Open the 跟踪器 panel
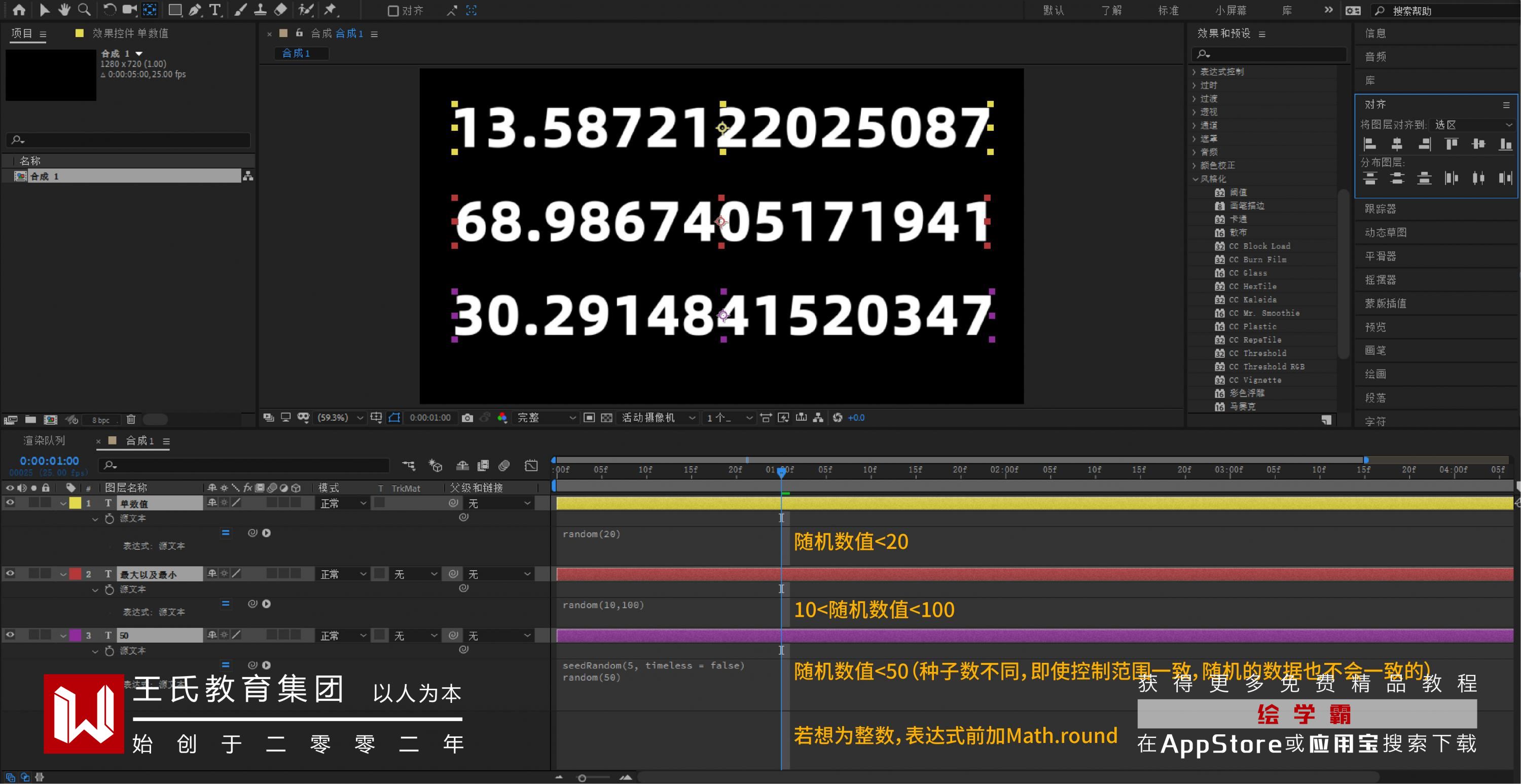Image resolution: width=1521 pixels, height=784 pixels. (1380, 209)
